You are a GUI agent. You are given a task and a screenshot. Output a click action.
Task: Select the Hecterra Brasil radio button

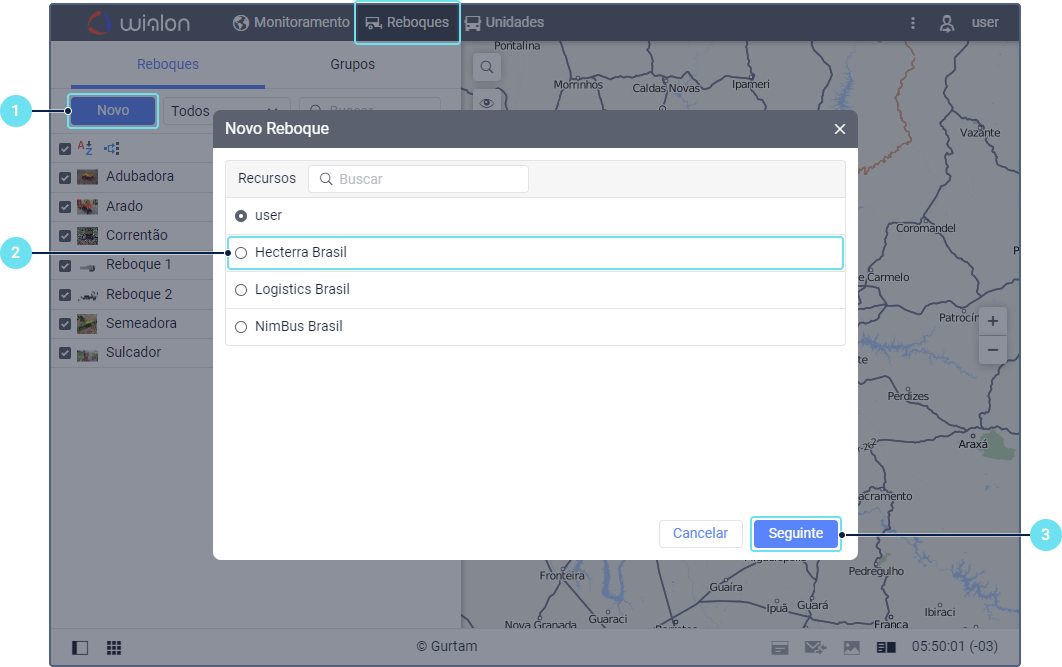241,253
